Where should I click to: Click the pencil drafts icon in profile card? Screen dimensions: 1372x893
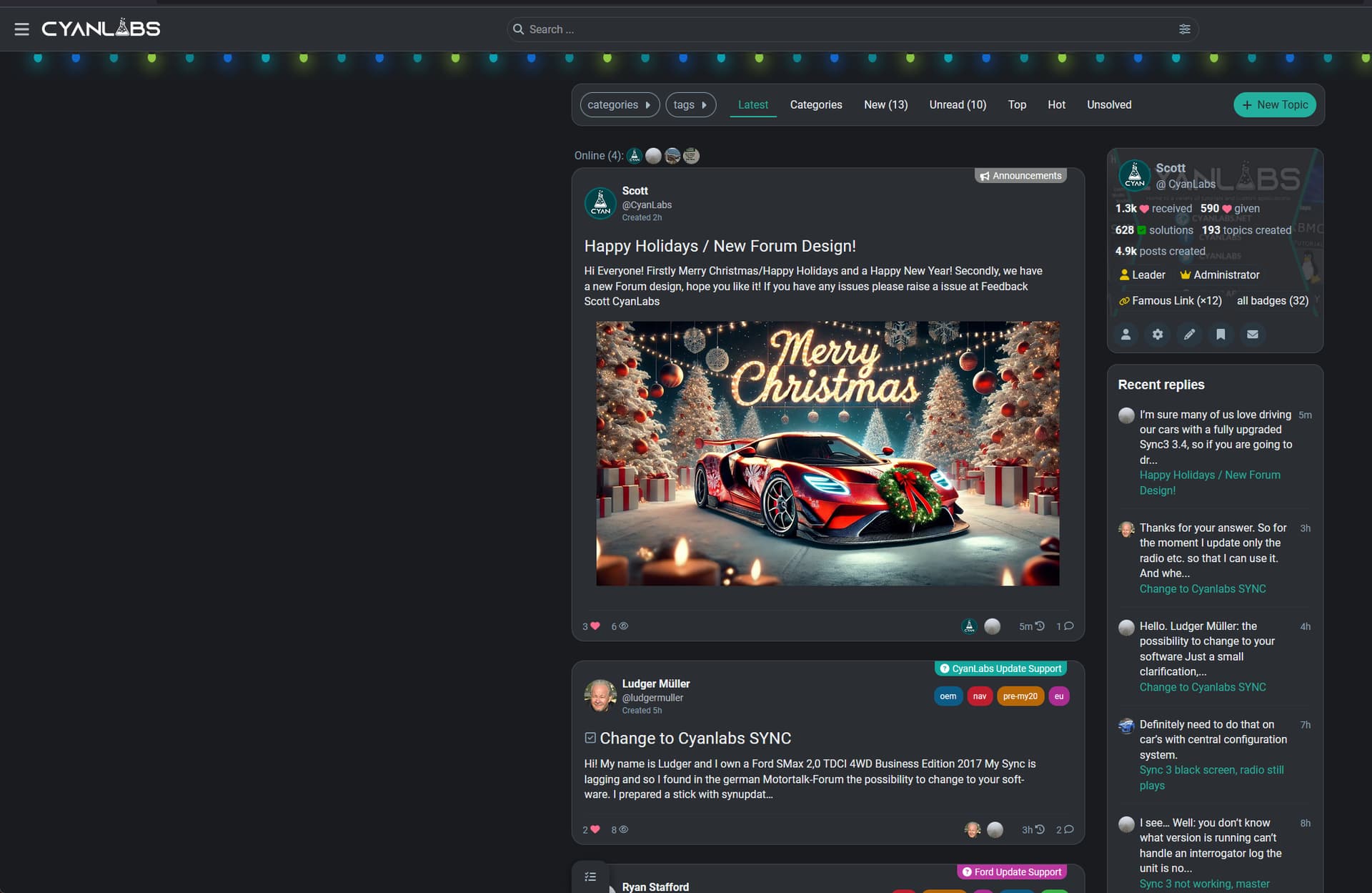point(1189,335)
